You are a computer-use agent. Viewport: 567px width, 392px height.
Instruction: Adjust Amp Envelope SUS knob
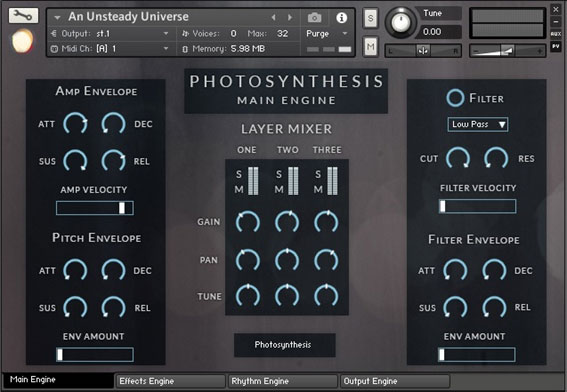[x=75, y=161]
